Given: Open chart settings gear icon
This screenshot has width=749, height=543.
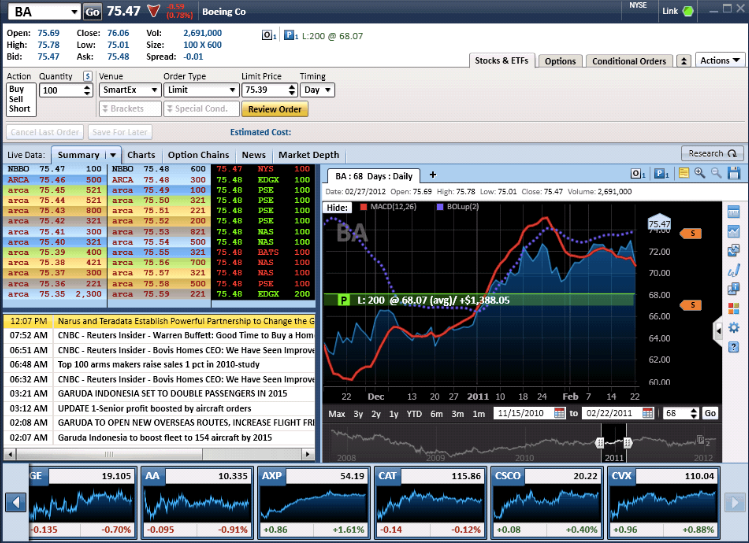Looking at the screenshot, I should 733,328.
